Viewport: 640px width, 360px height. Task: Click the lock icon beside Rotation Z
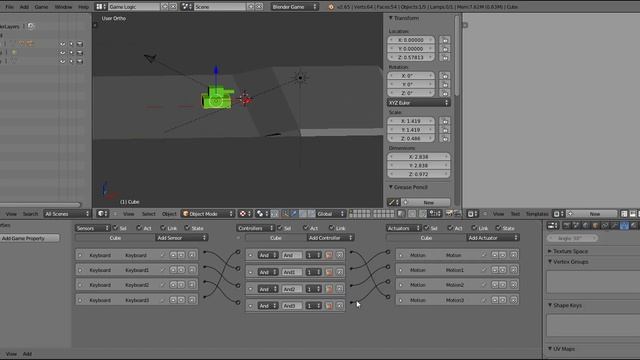(x=445, y=93)
